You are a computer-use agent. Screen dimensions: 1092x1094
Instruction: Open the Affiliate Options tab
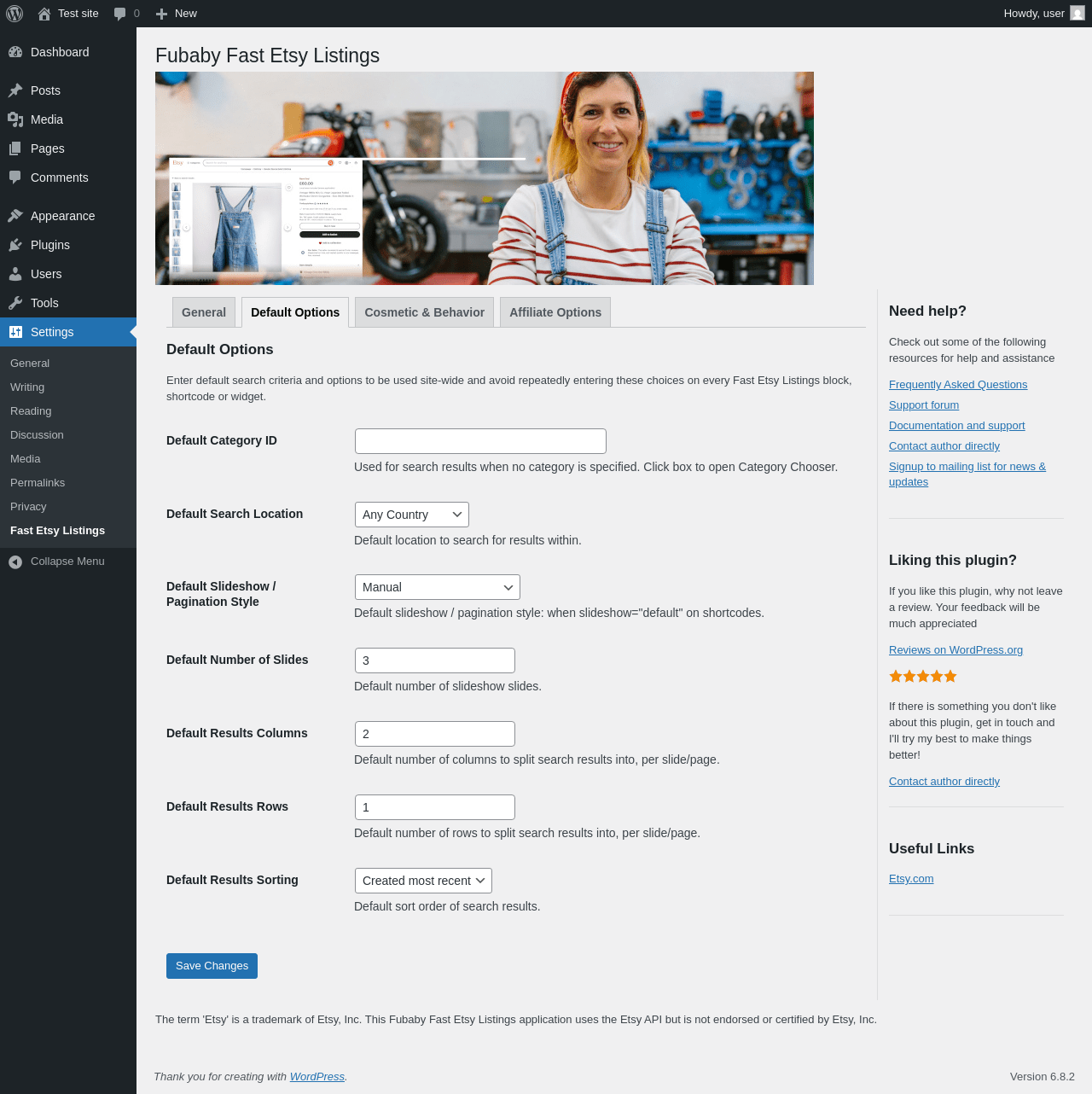point(555,312)
